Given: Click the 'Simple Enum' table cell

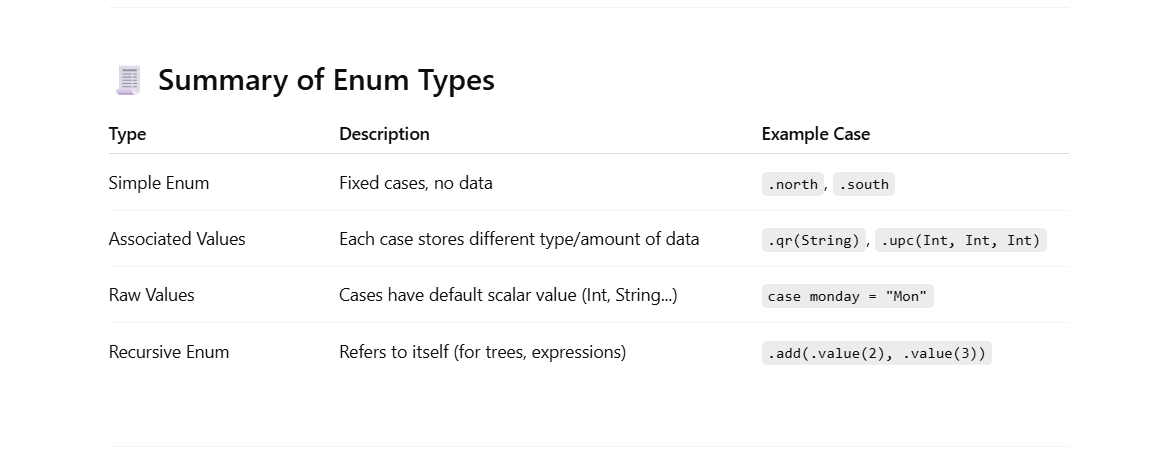Looking at the screenshot, I should pos(158,183).
